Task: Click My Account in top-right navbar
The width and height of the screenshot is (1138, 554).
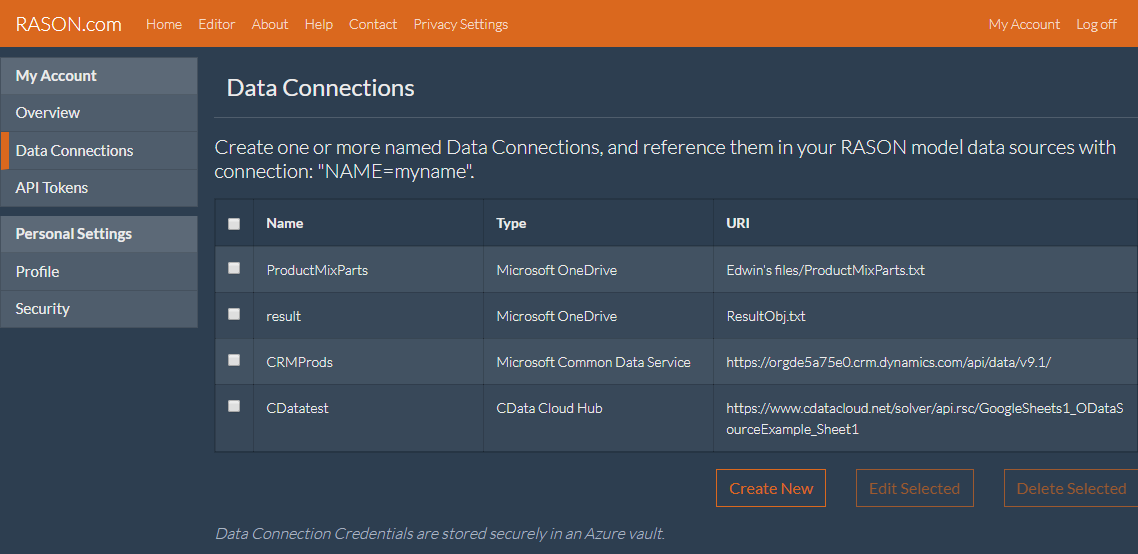Action: 1024,24
